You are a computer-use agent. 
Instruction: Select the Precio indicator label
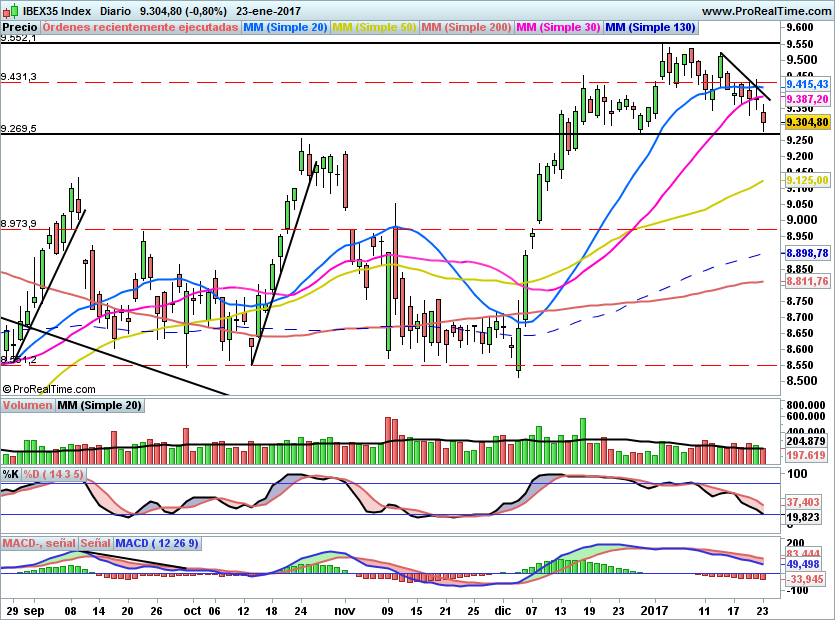pyautogui.click(x=20, y=27)
